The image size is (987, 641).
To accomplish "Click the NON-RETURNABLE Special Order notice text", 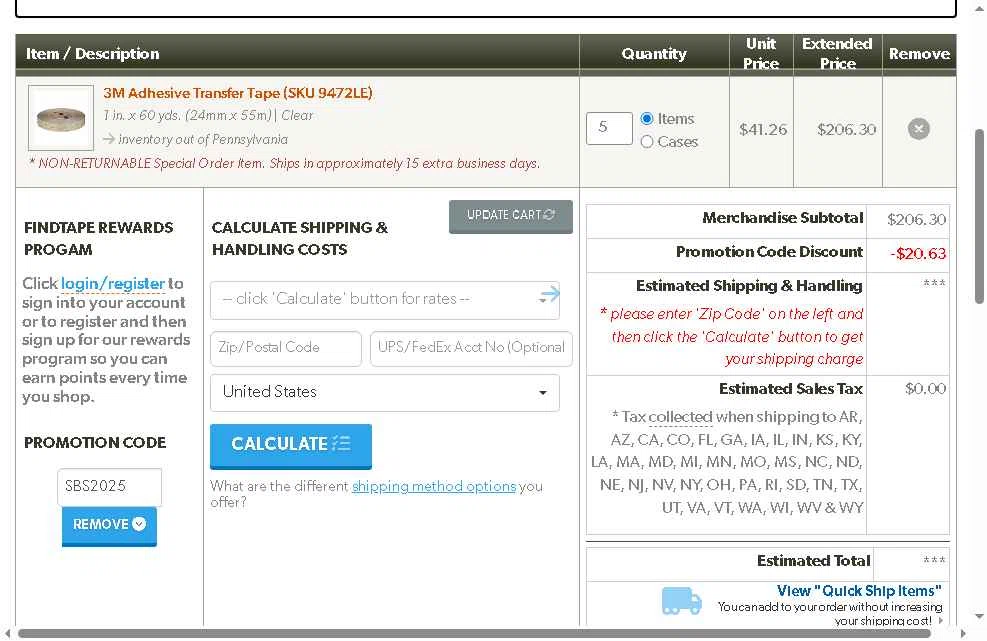I will pos(285,164).
